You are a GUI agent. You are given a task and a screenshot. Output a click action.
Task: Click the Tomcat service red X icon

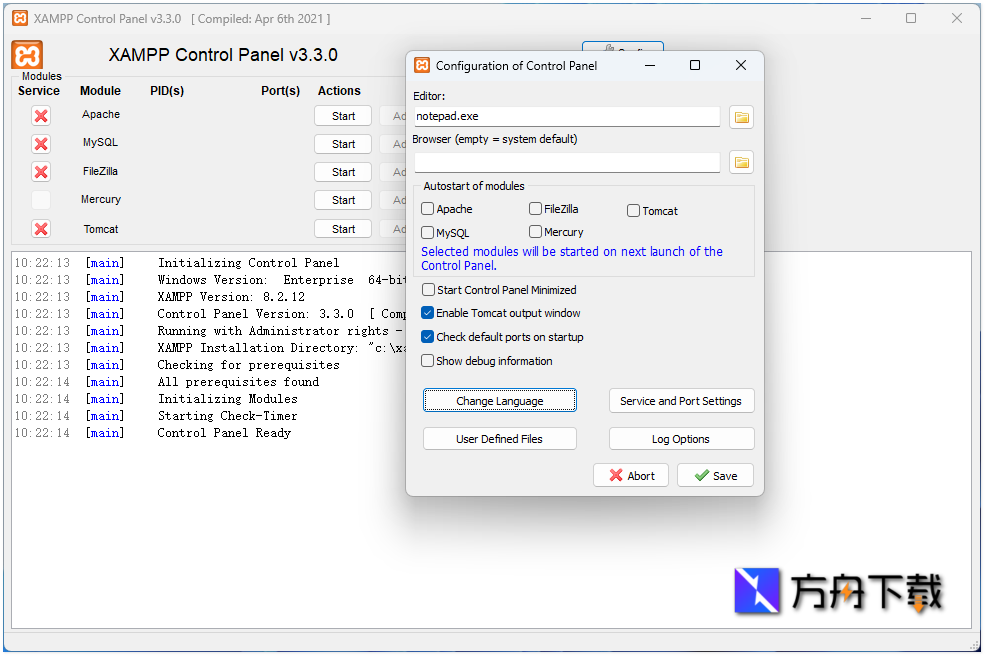pos(41,229)
